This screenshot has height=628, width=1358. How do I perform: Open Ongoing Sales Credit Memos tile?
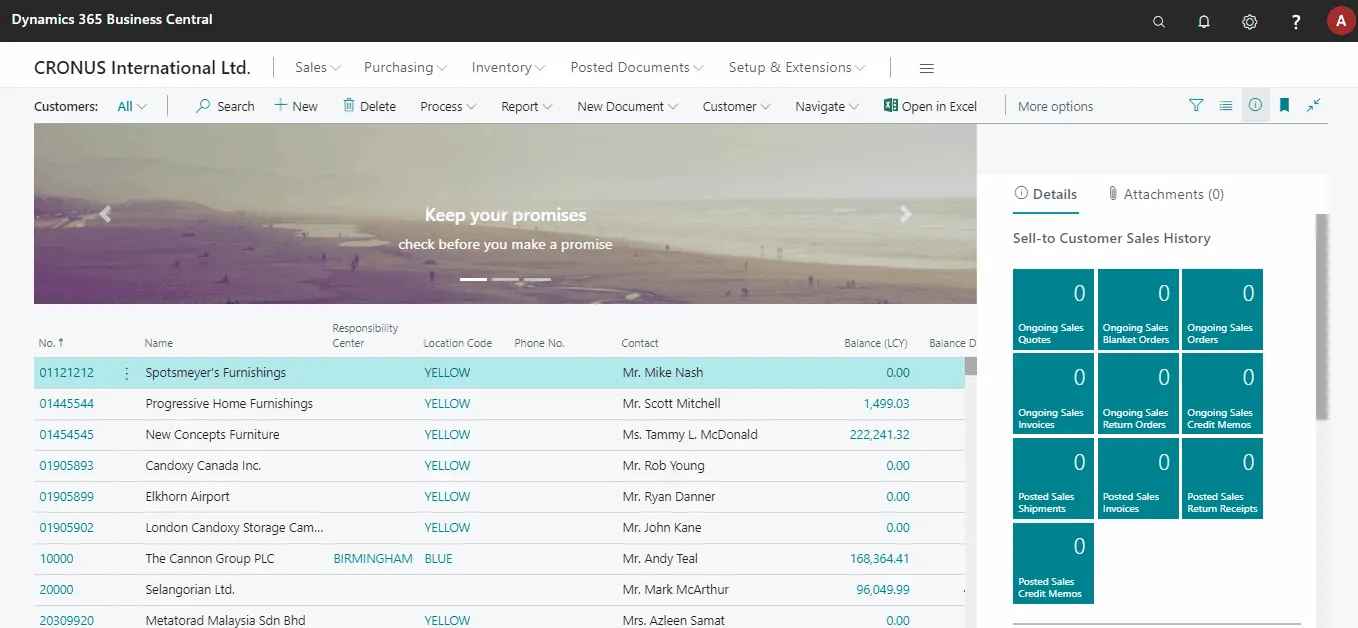click(1222, 393)
